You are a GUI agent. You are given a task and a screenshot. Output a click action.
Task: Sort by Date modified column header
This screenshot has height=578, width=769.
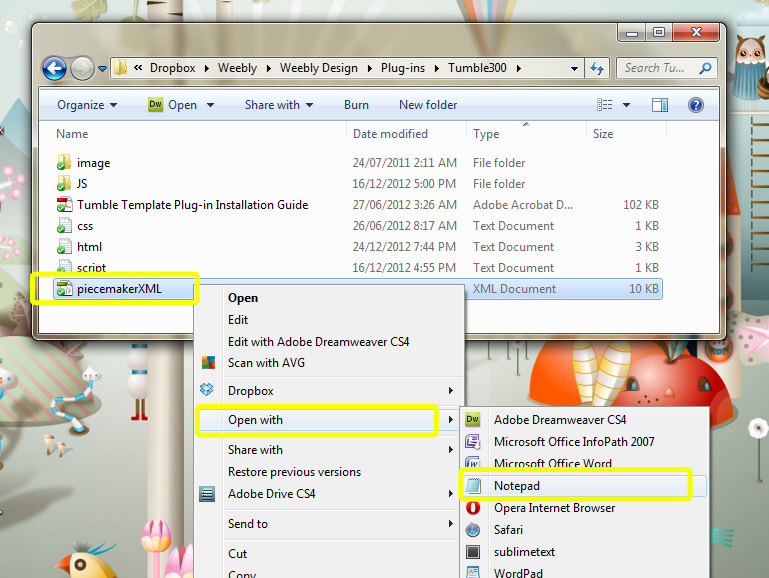point(390,134)
